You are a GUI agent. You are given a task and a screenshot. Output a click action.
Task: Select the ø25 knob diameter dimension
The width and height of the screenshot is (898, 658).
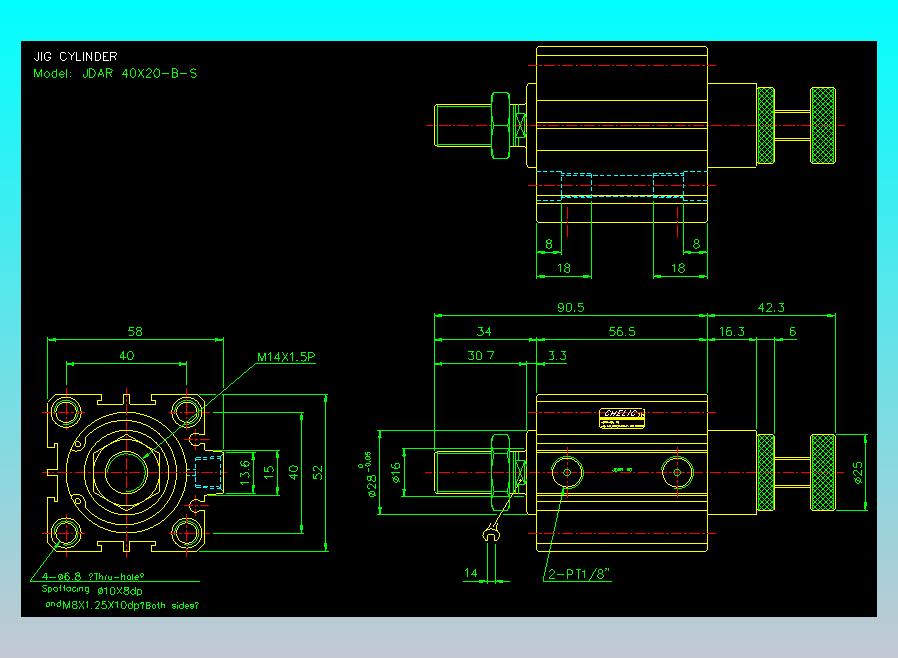[858, 473]
